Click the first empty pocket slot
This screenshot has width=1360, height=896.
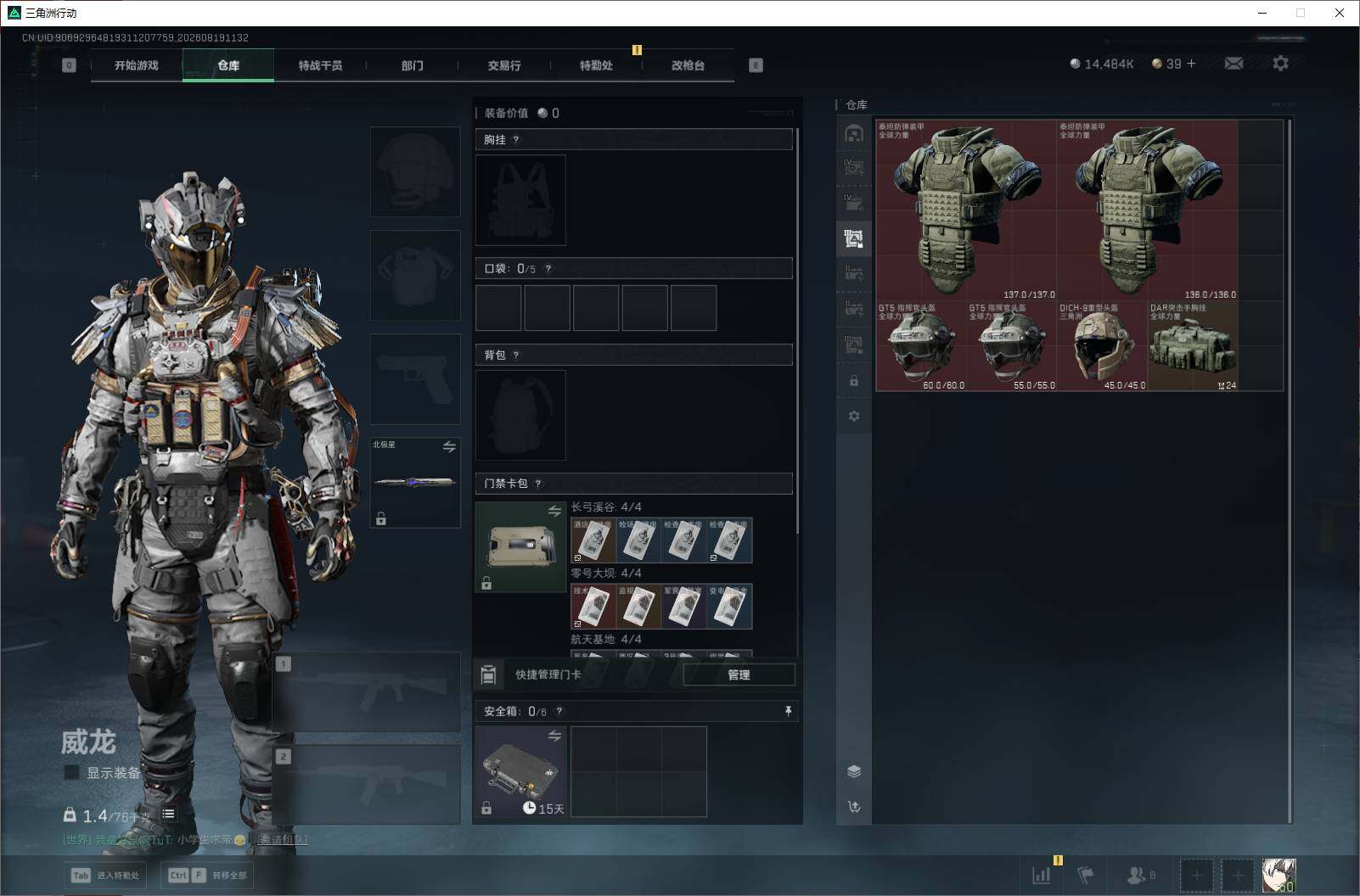pyautogui.click(x=498, y=307)
